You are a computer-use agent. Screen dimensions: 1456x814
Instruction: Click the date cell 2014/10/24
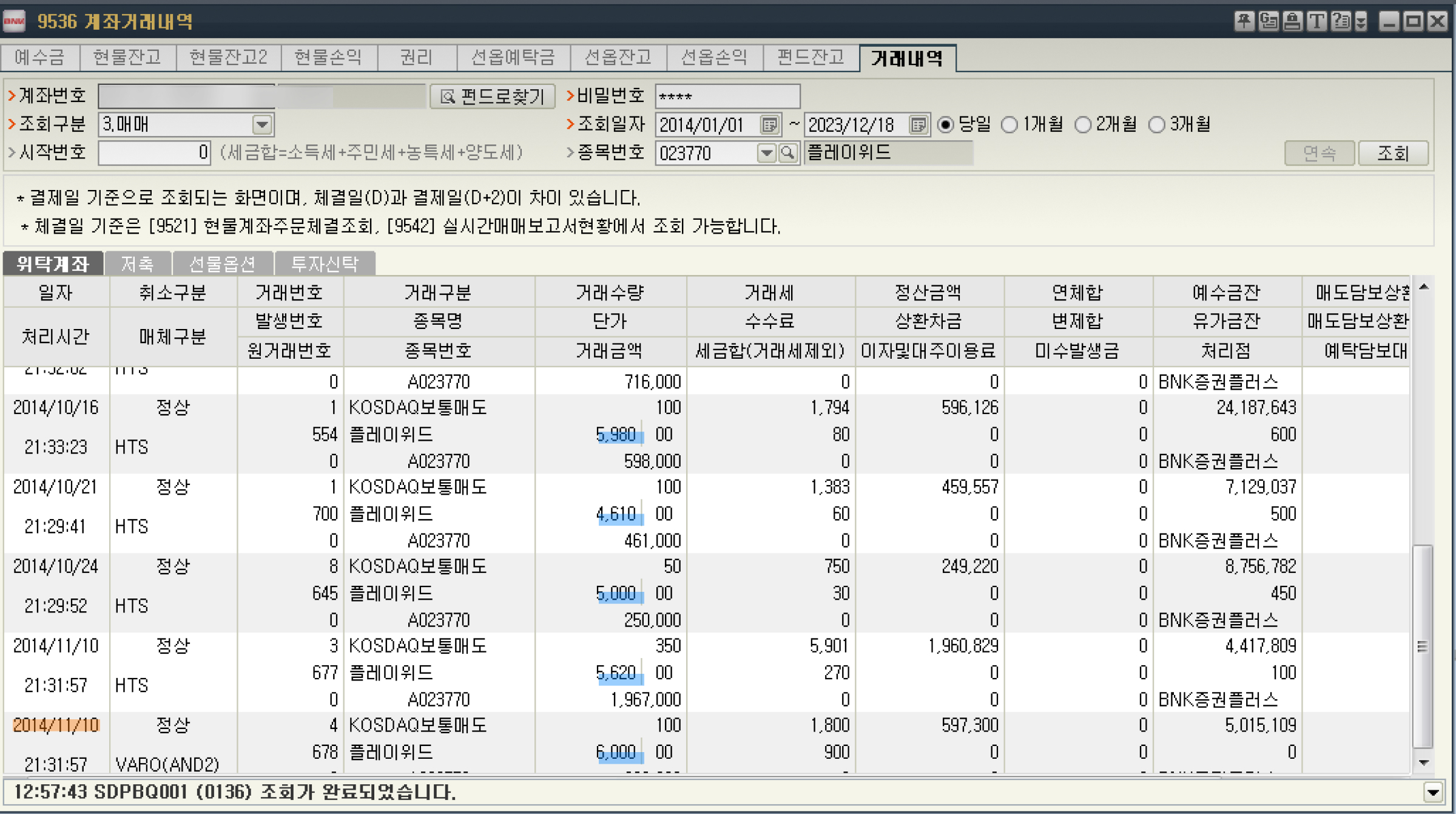tap(56, 566)
